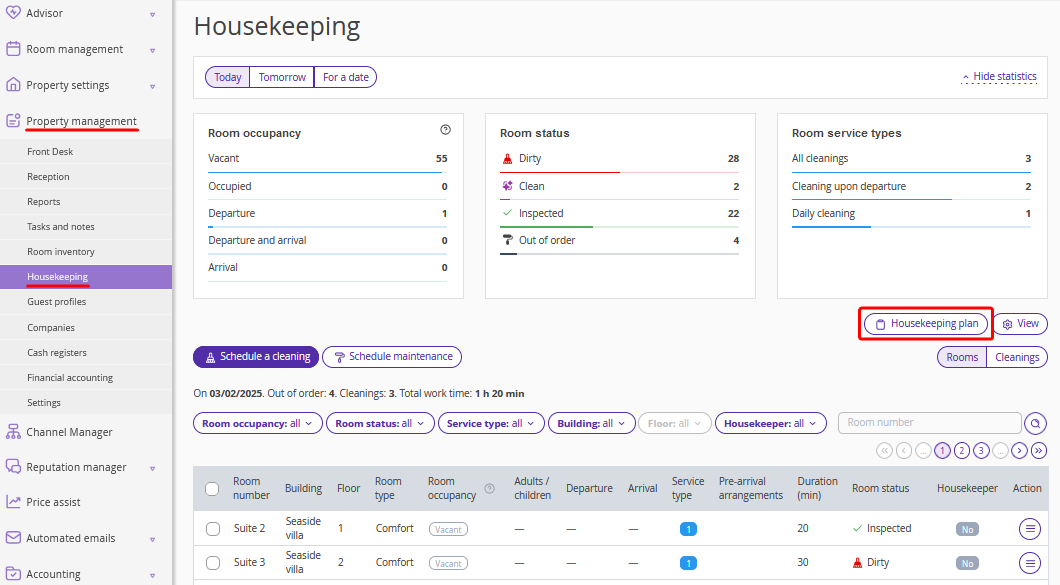Click the Room number search field
Image resolution: width=1060 pixels, height=585 pixels.
pos(929,423)
